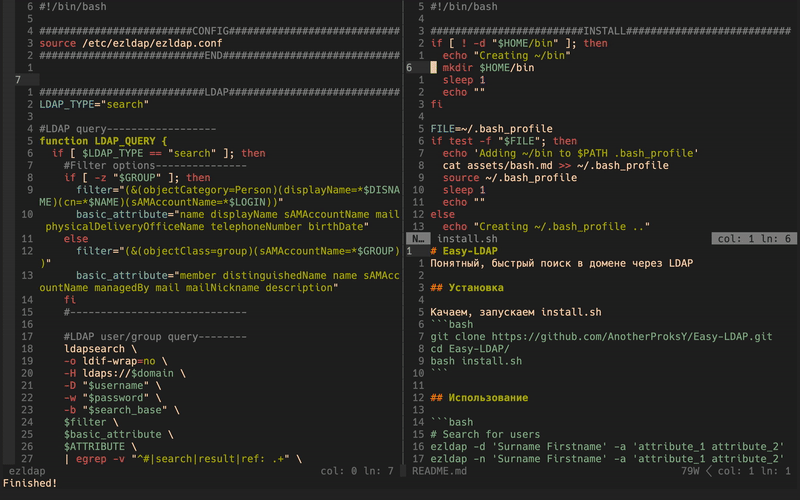Click the 'echo 'Adding ~/bin to $PATH' line
Viewport: 800px width, 500px height.
click(570, 154)
